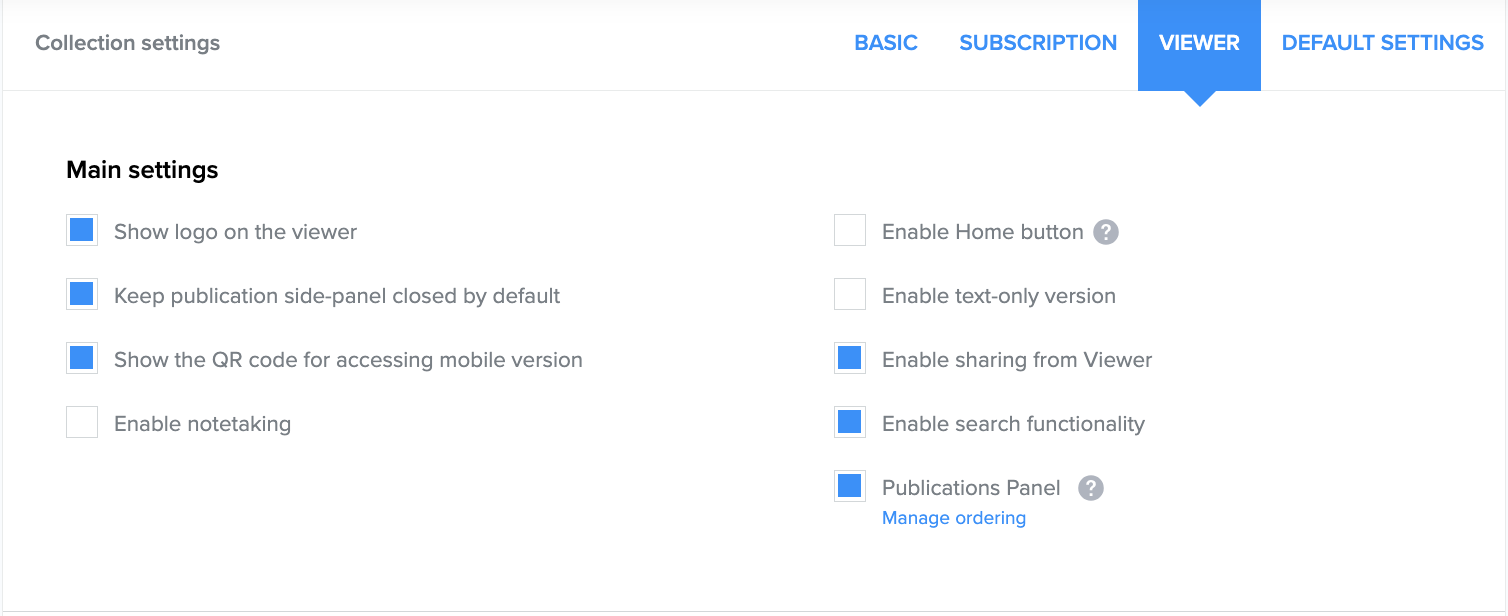Toggle the Publications Panel checkbox
Screen dimensions: 1508x616
850,487
